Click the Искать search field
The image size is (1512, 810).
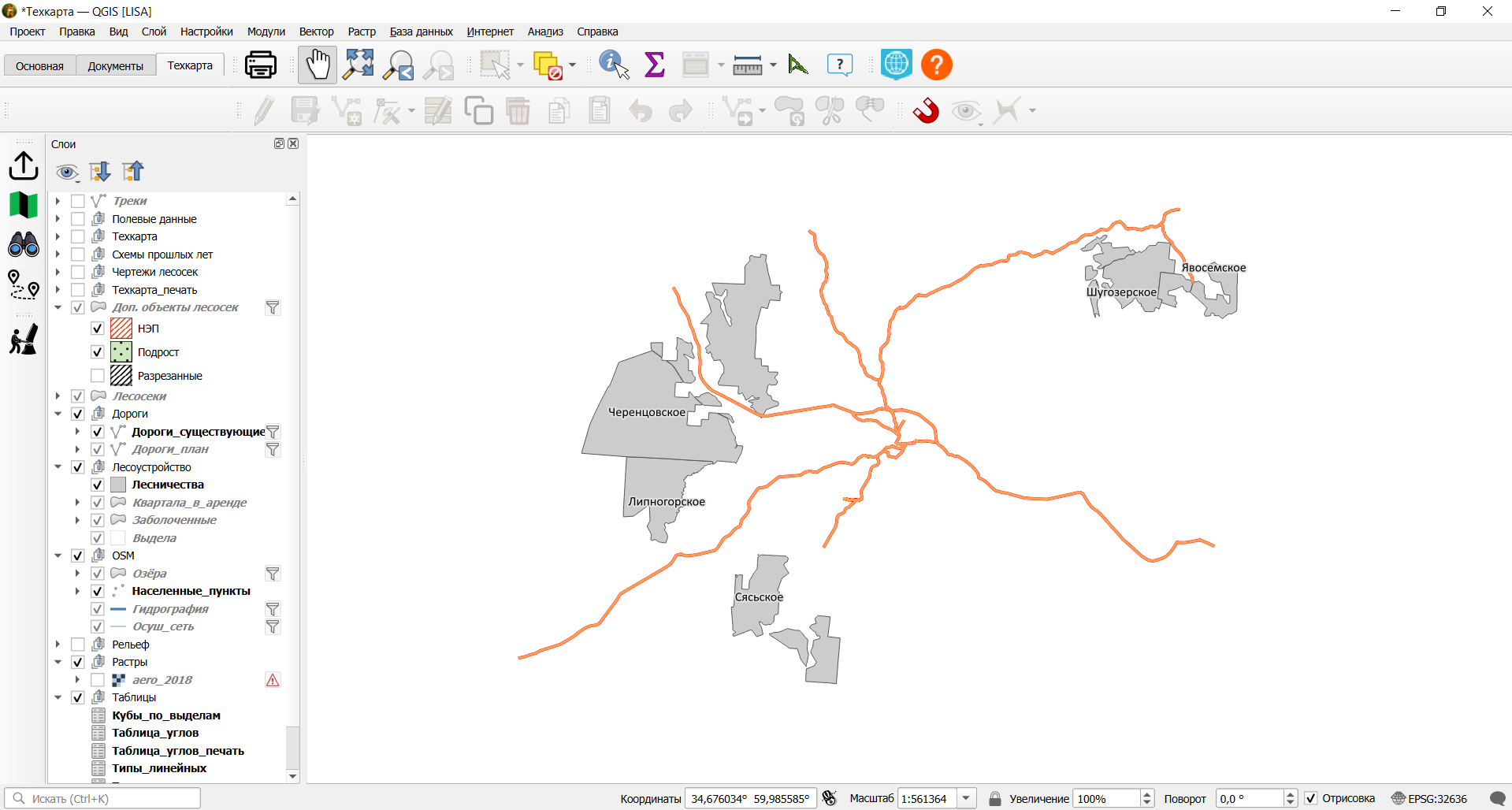point(102,798)
